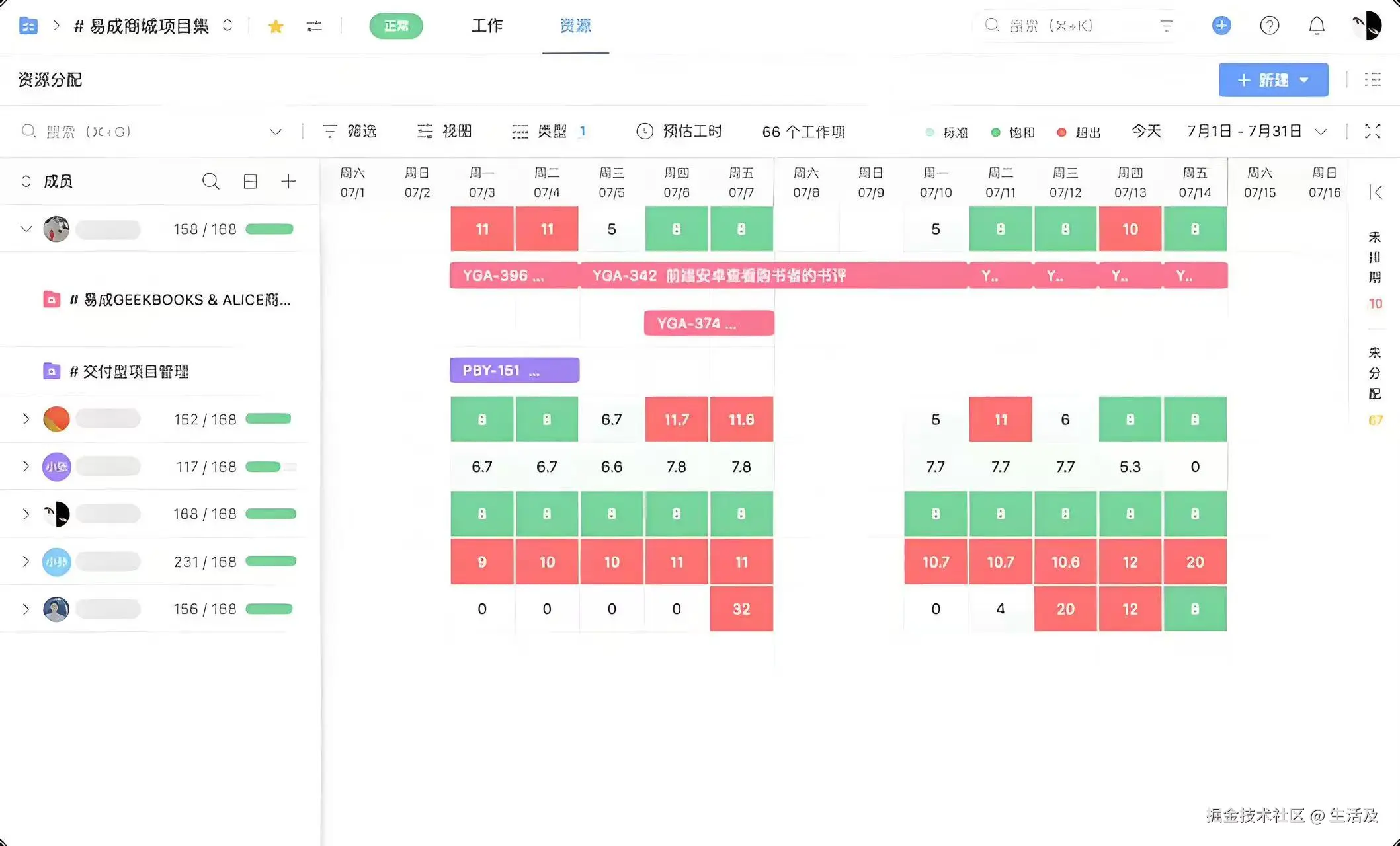The width and height of the screenshot is (1400, 846).
Task: Switch to the 工作 tab
Action: 487,26
